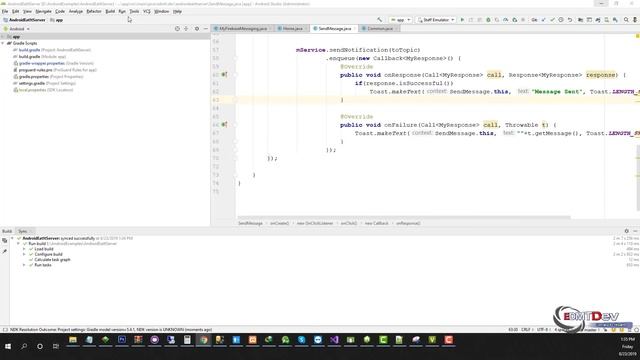
Task: Switch to Common.java editor tab
Action: click(380, 29)
